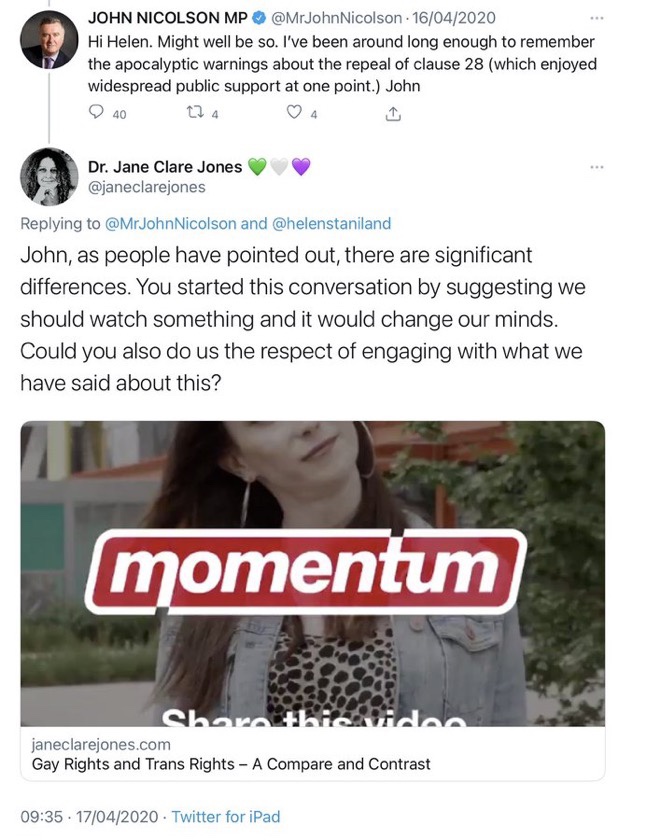The image size is (647, 840).
Task: Click @helenstaniland mention link
Action: tap(332, 223)
